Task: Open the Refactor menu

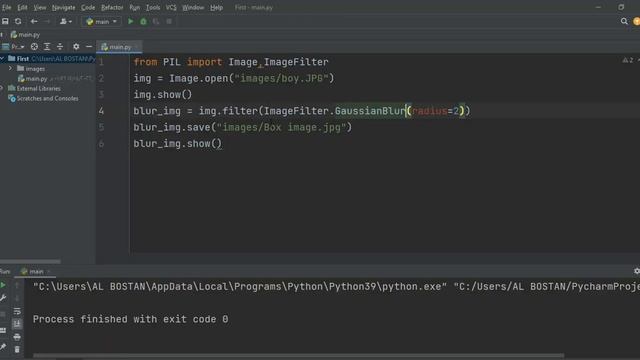Action: [x=112, y=7]
